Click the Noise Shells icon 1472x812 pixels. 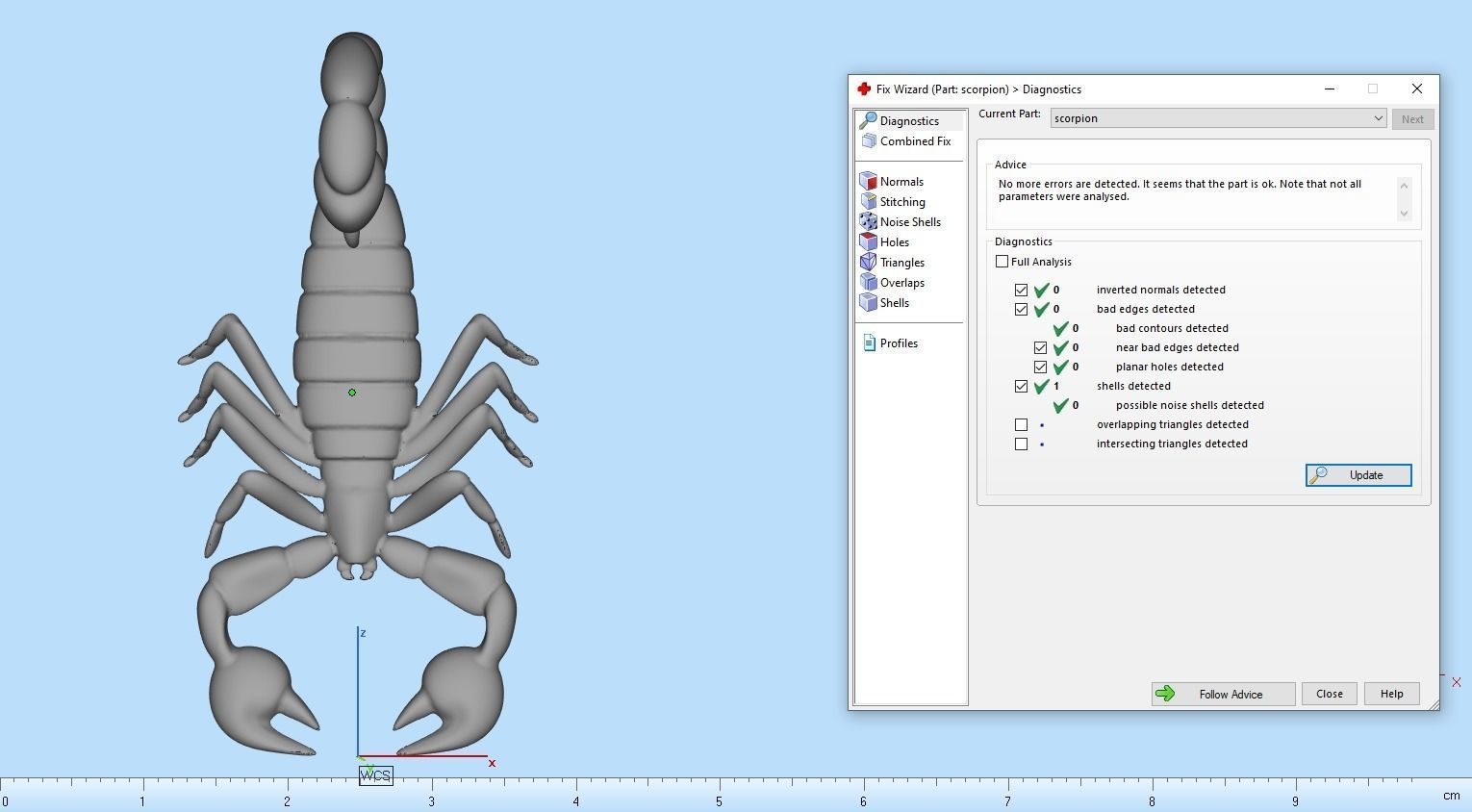click(x=868, y=221)
